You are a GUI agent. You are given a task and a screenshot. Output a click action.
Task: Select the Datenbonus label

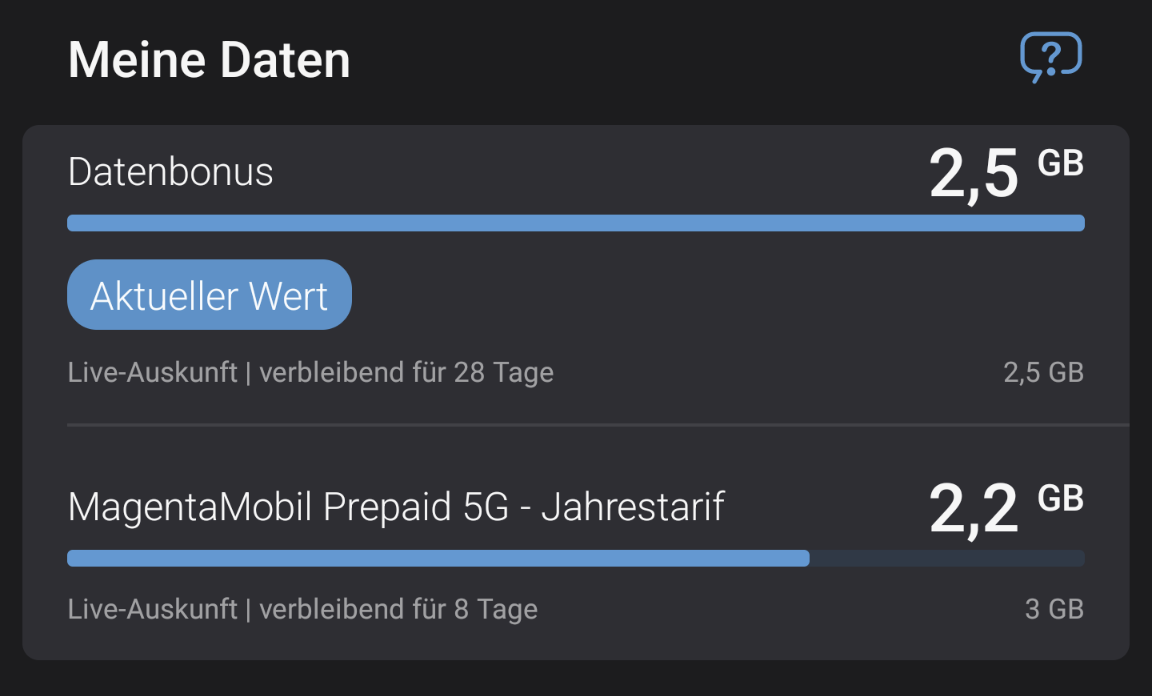tap(170, 172)
